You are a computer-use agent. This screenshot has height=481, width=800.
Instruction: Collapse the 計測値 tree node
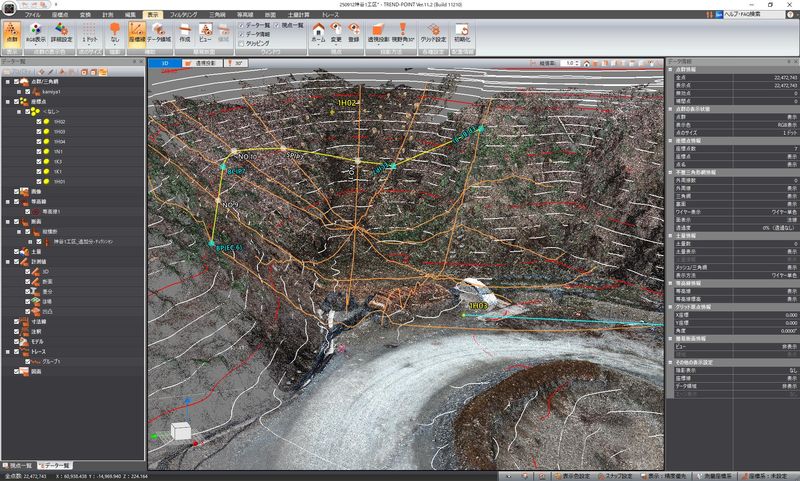[8, 262]
